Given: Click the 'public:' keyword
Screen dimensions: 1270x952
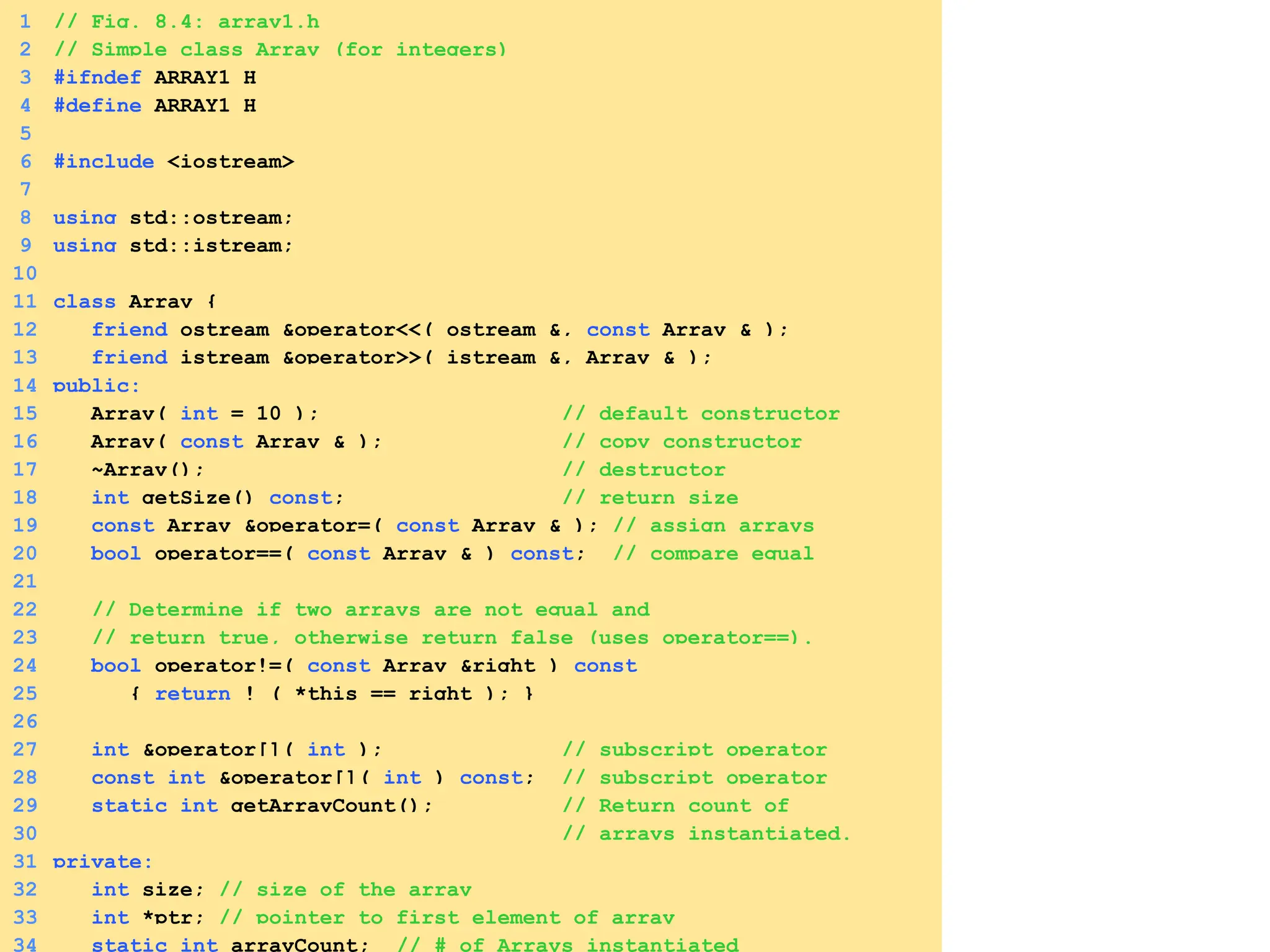Looking at the screenshot, I should 96,386.
